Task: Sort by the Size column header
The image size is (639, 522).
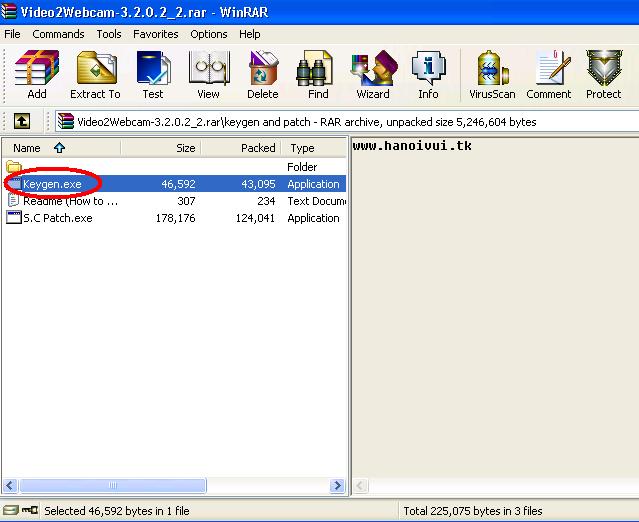Action: click(x=161, y=148)
